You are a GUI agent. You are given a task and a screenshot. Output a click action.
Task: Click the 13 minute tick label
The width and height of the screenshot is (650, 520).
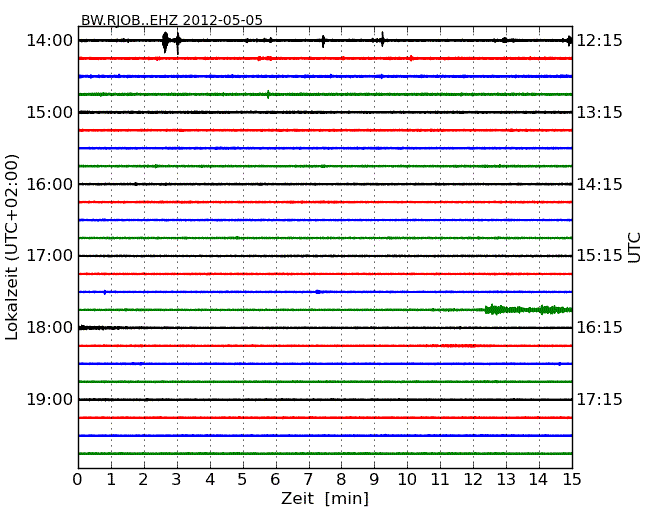[506, 480]
